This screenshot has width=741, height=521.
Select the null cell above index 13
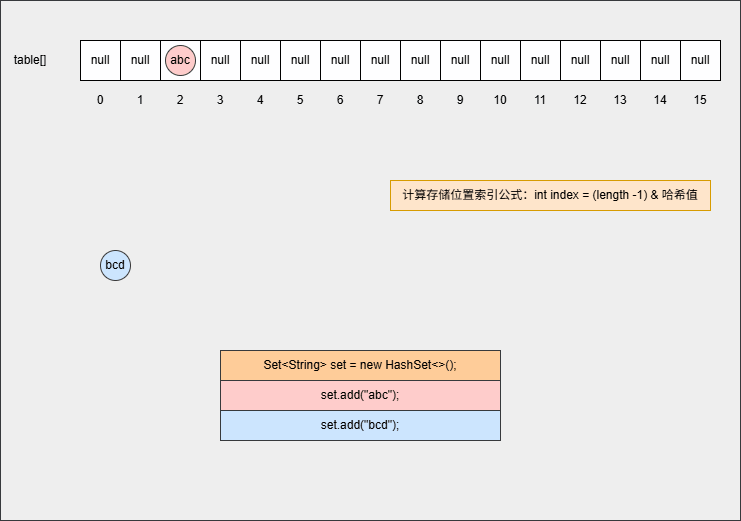coord(620,60)
